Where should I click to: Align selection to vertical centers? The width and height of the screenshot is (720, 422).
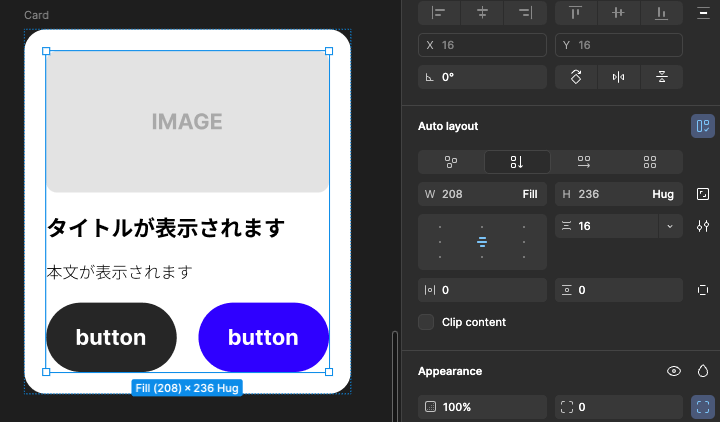pos(619,13)
